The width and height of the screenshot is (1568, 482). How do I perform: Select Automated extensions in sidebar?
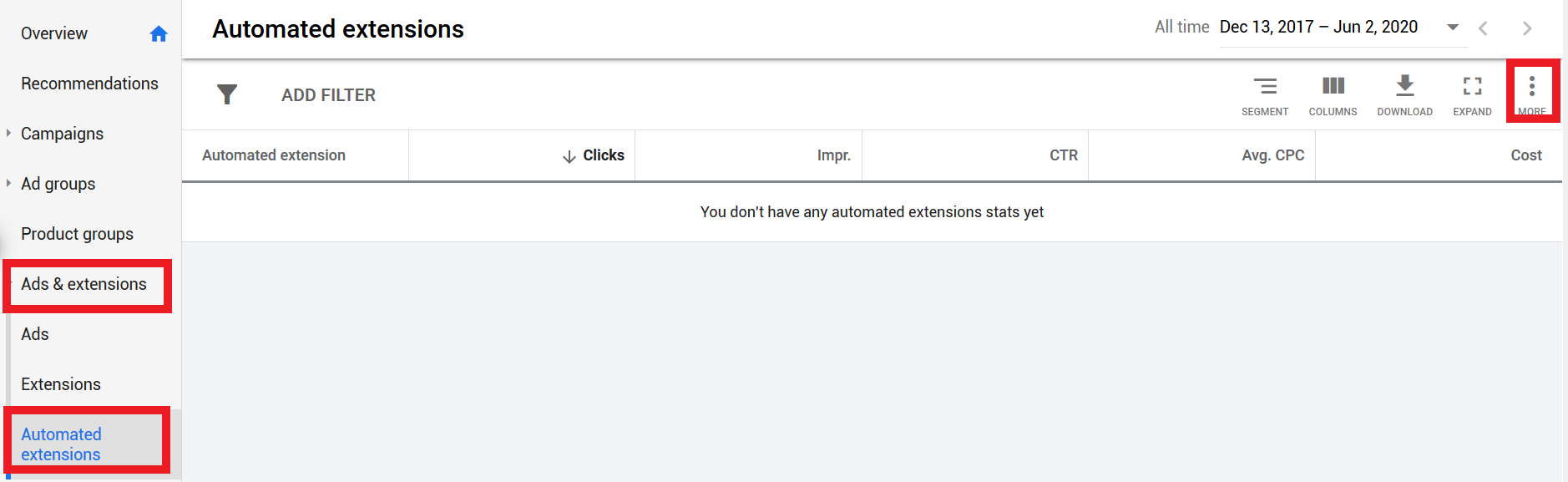click(x=61, y=444)
